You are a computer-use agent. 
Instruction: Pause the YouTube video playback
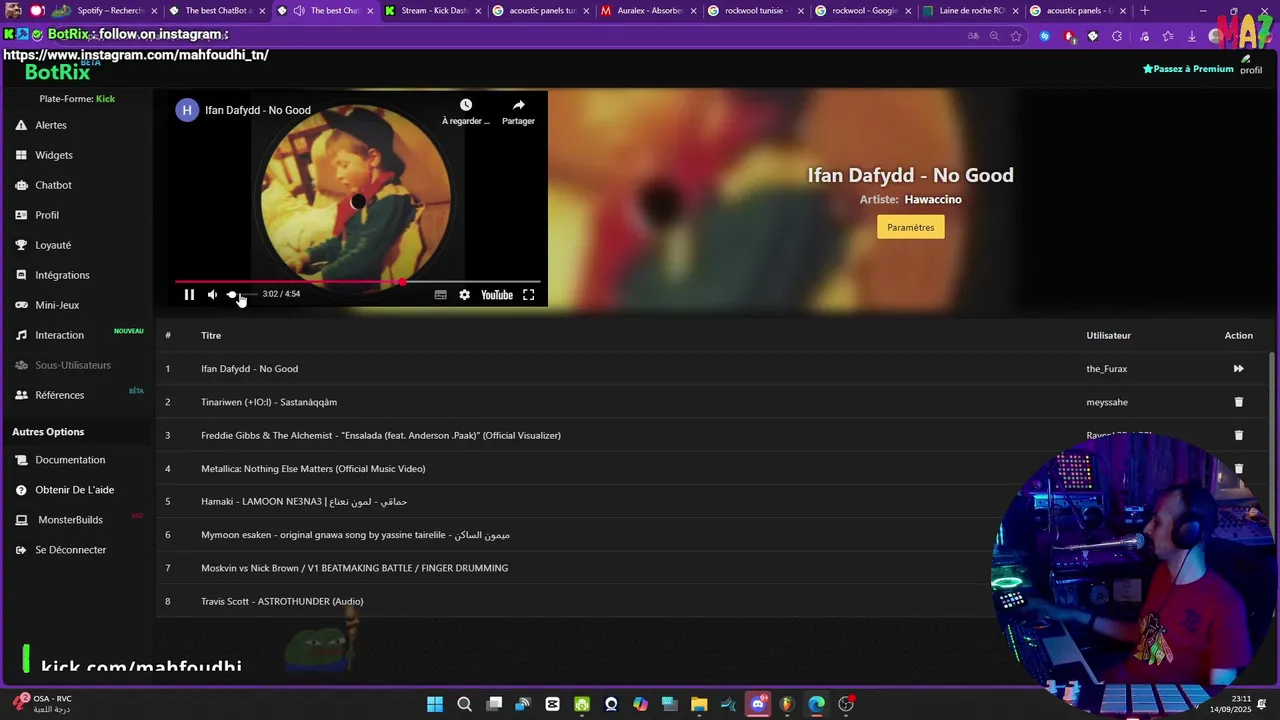coord(189,295)
